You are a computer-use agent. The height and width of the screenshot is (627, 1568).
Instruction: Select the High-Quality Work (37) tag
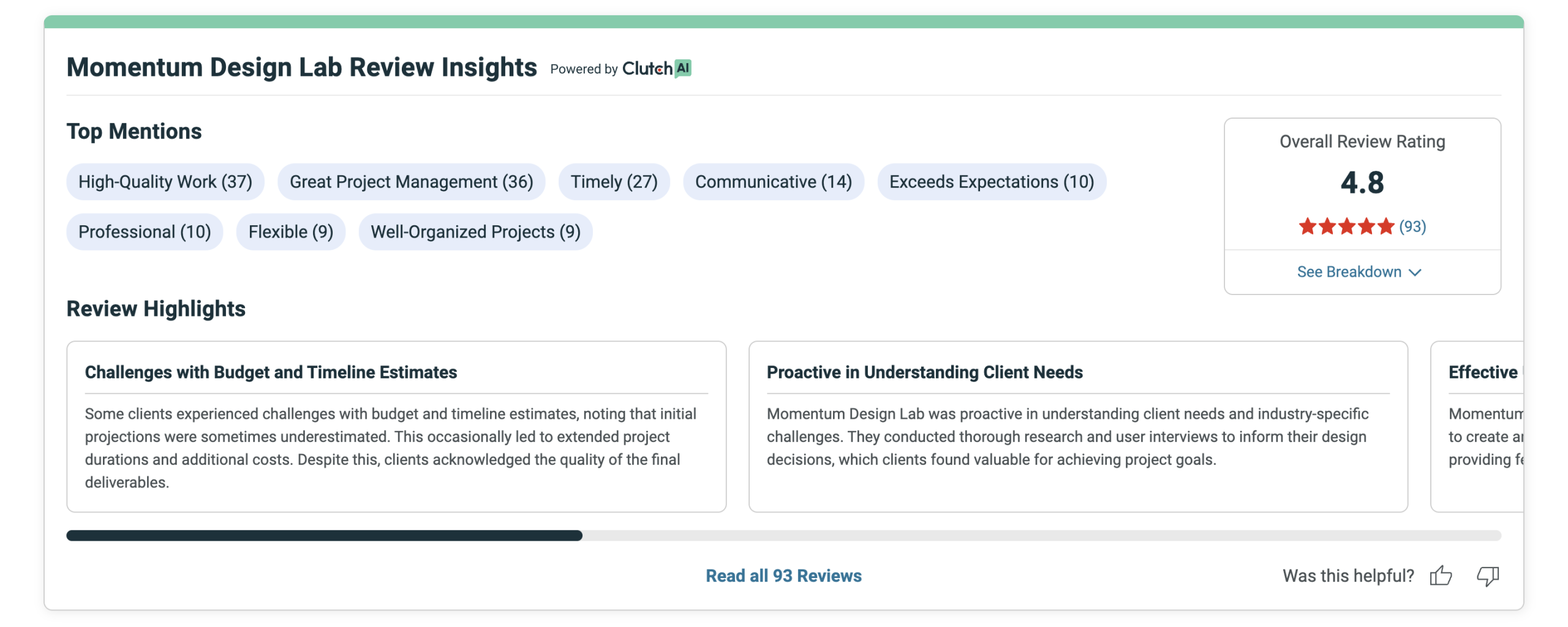tap(165, 182)
